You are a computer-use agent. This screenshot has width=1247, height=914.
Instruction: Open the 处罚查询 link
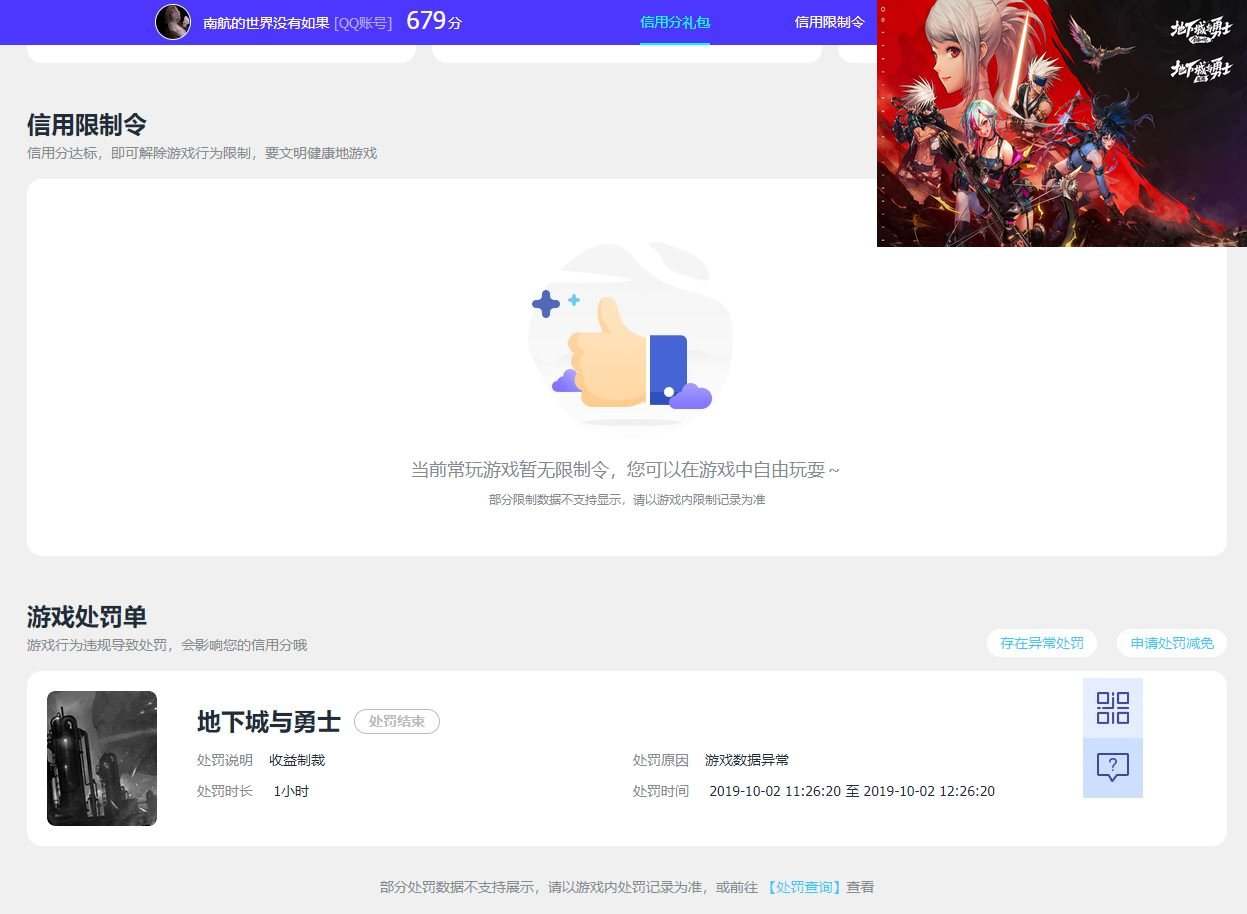[805, 887]
